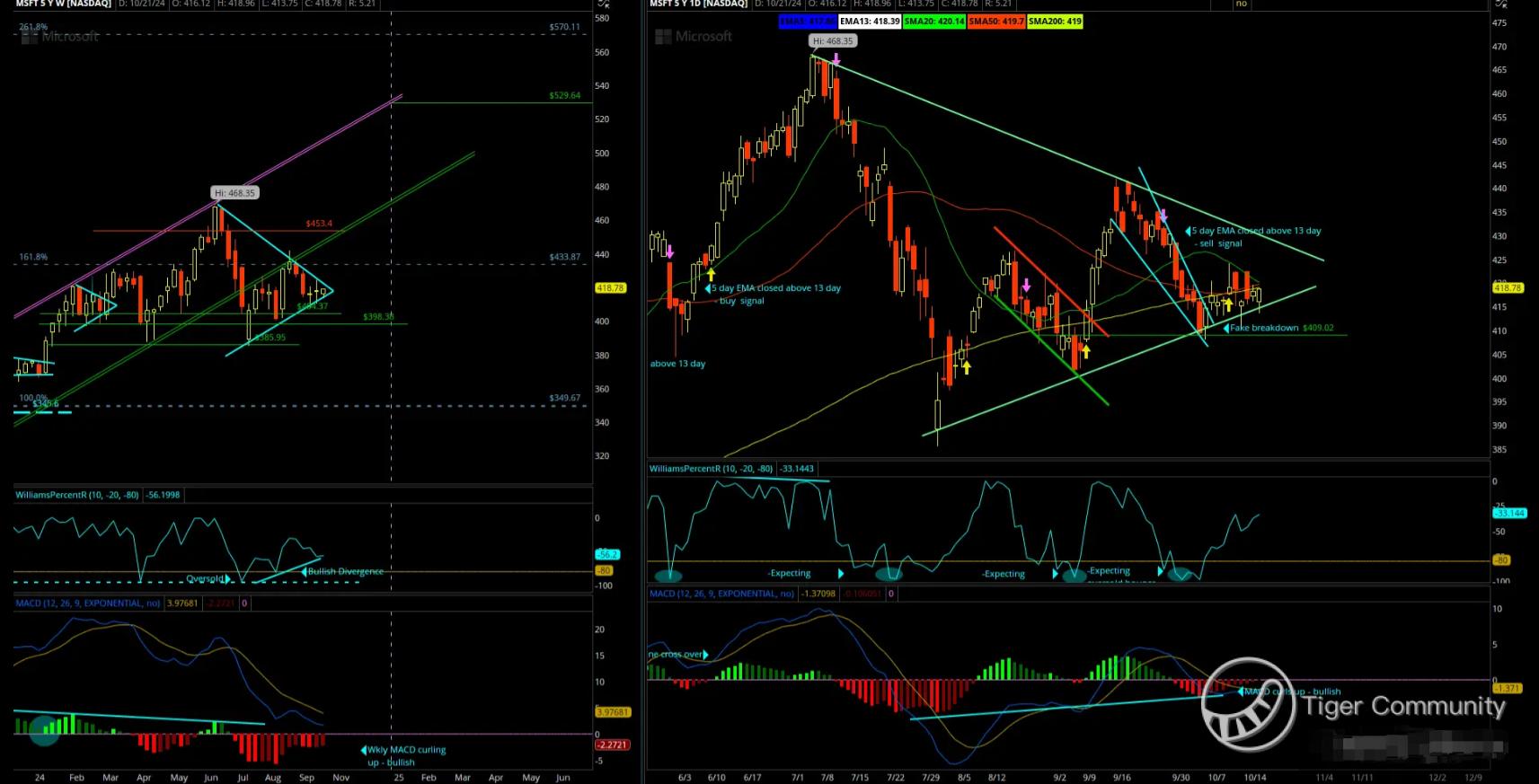Click the daily chart's D: 10/21/24 date field
The height and width of the screenshot is (784, 1539).
coord(781,4)
